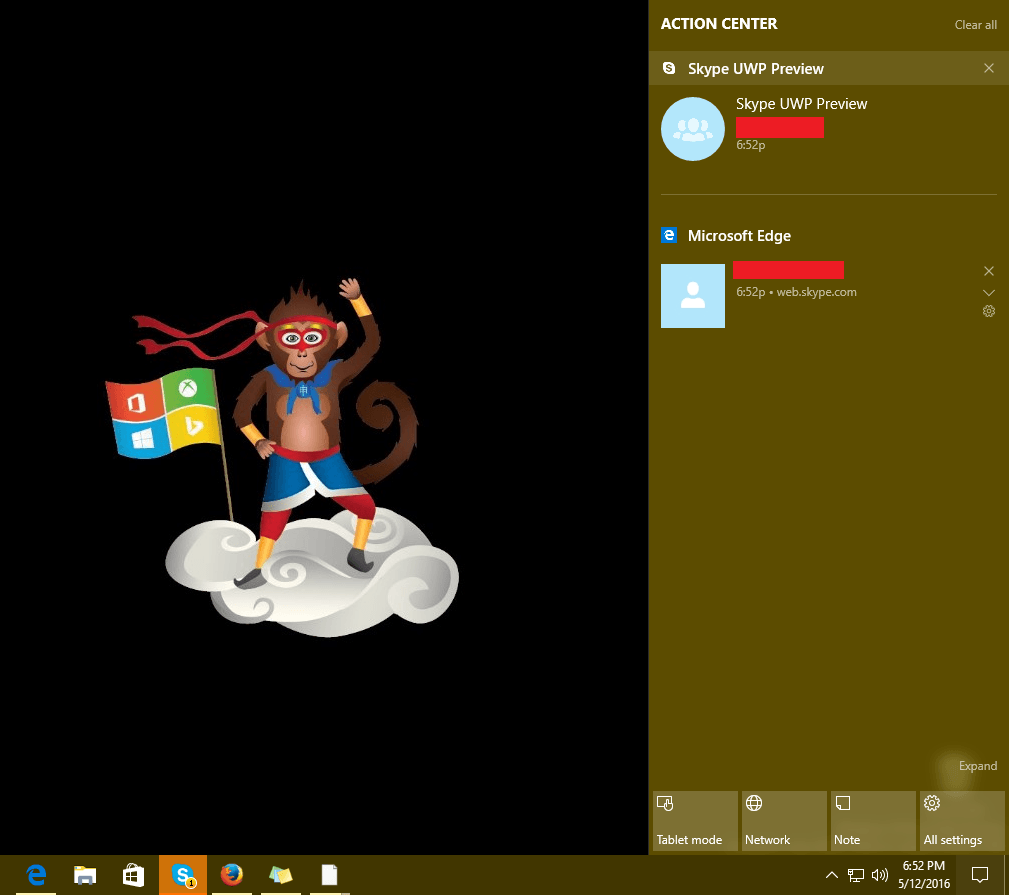Open Firefox from the taskbar
Screen dimensions: 1009x895
[232, 875]
